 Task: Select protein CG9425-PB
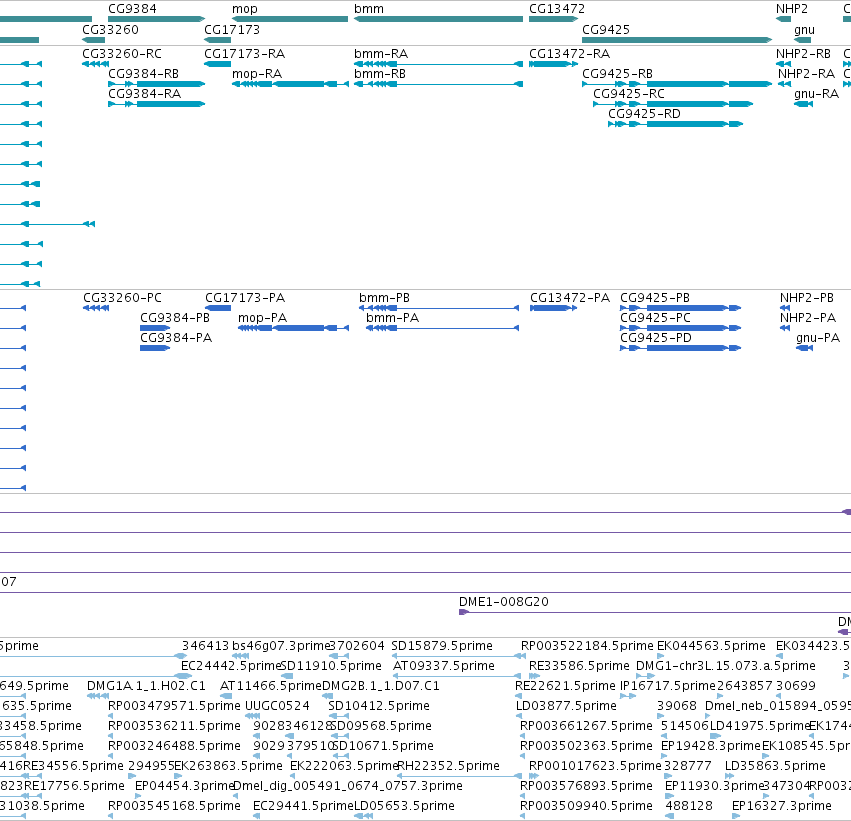click(x=680, y=308)
